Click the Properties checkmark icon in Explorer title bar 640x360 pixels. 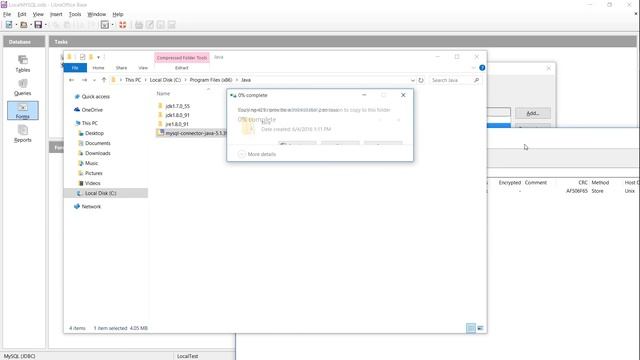tap(82, 57)
